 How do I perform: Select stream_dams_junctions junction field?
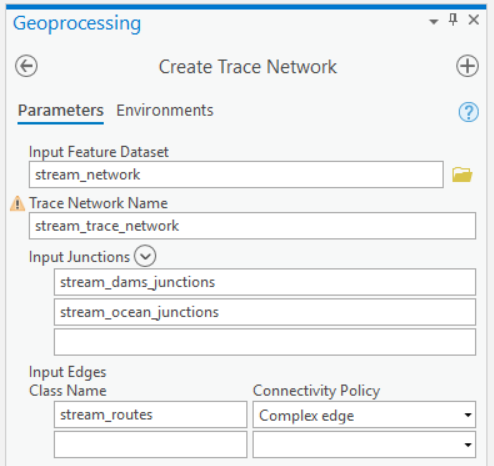[x=265, y=282]
